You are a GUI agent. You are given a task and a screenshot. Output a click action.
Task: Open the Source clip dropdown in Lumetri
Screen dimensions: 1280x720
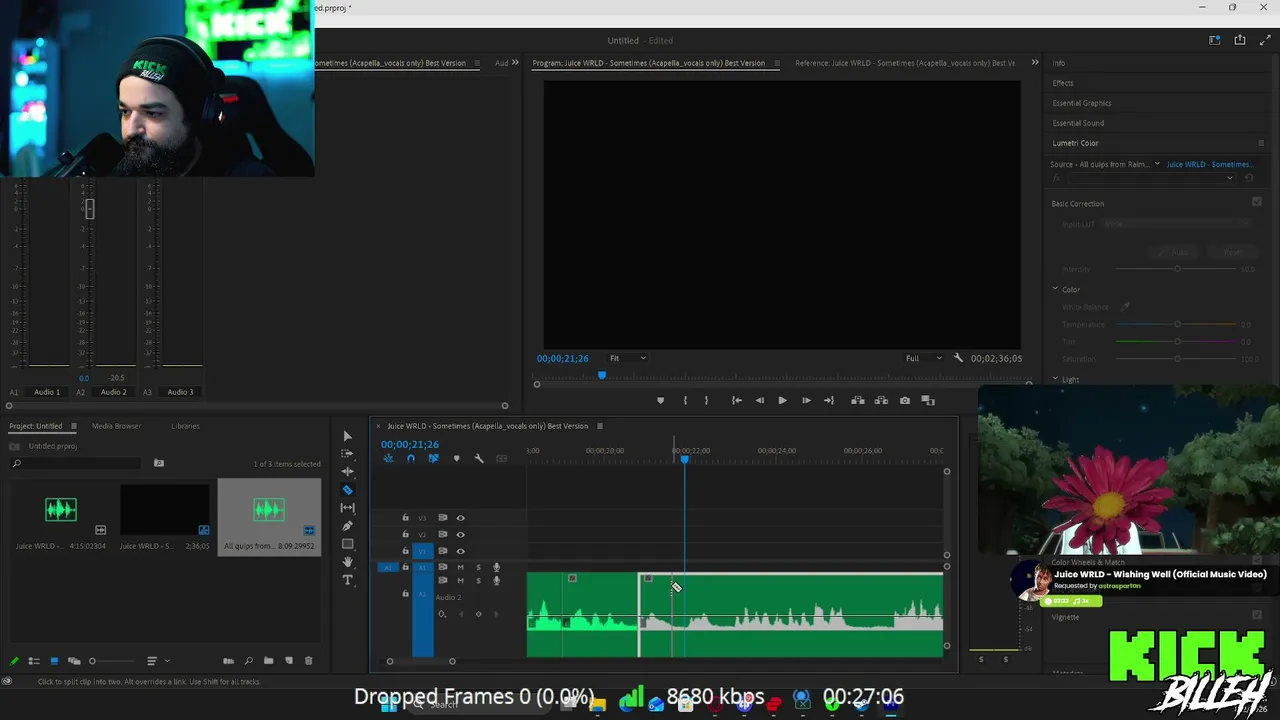pos(1157,164)
